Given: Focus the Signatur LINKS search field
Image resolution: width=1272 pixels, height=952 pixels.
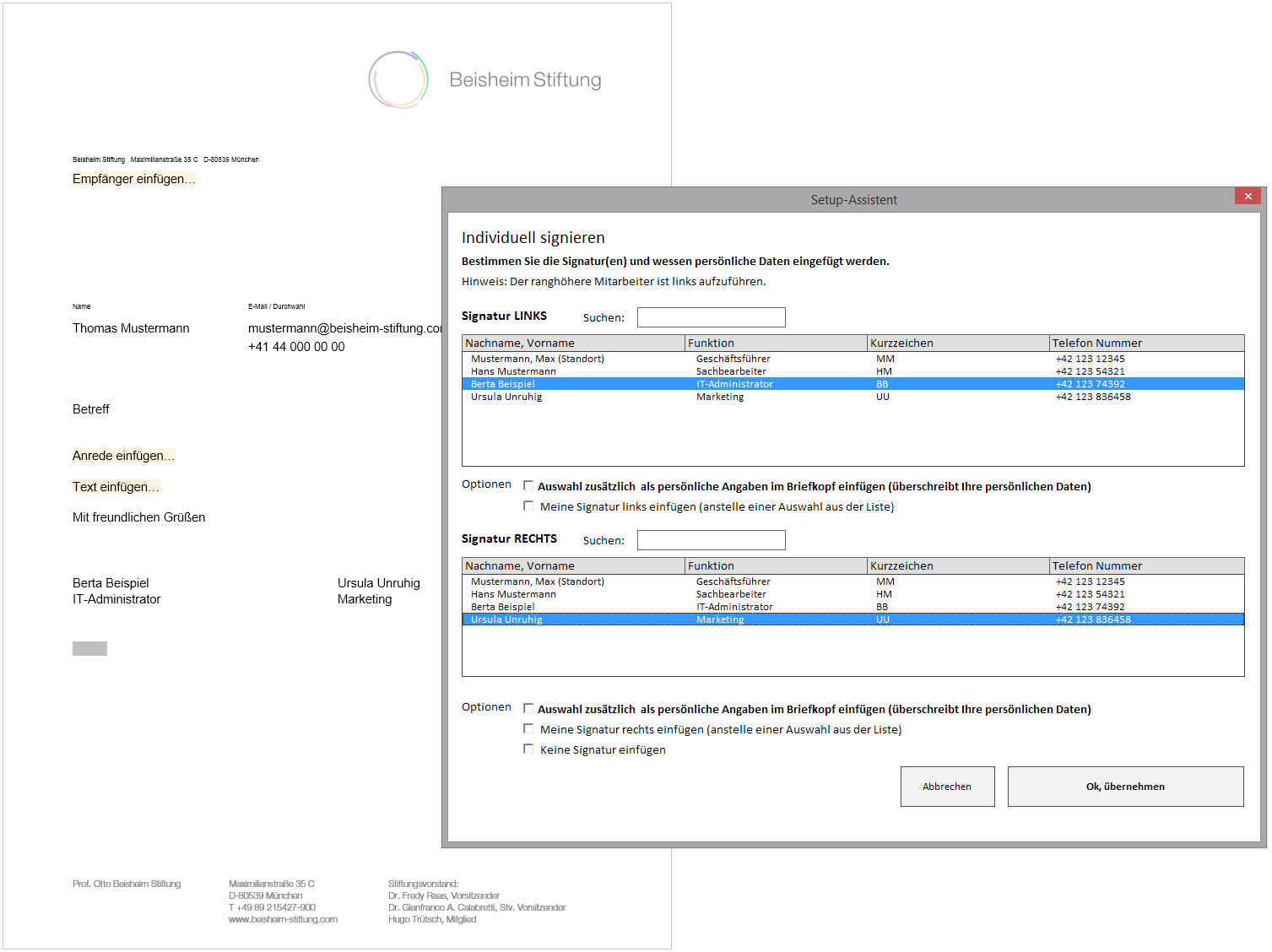Looking at the screenshot, I should pos(711,317).
